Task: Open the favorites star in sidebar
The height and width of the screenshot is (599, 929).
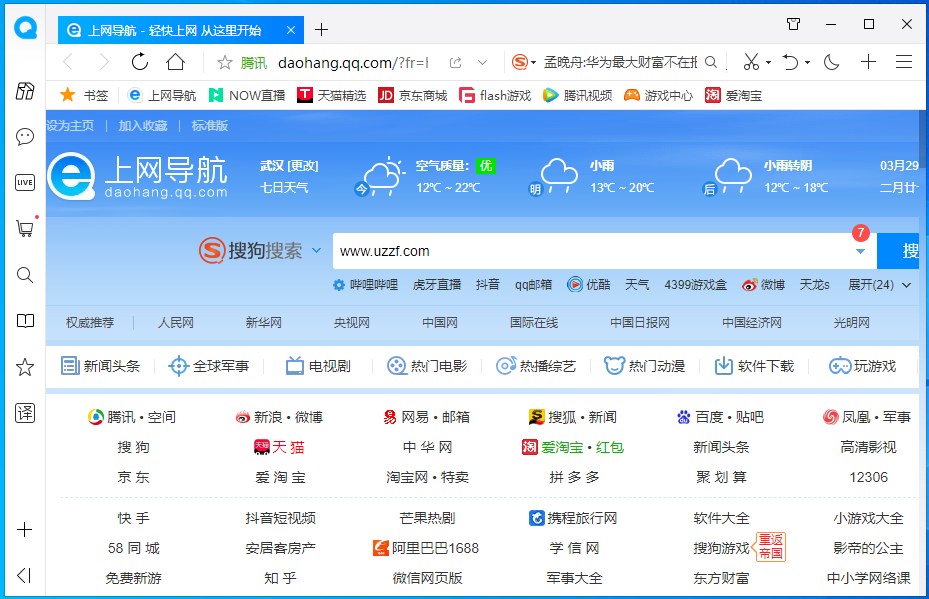Action: (x=25, y=367)
